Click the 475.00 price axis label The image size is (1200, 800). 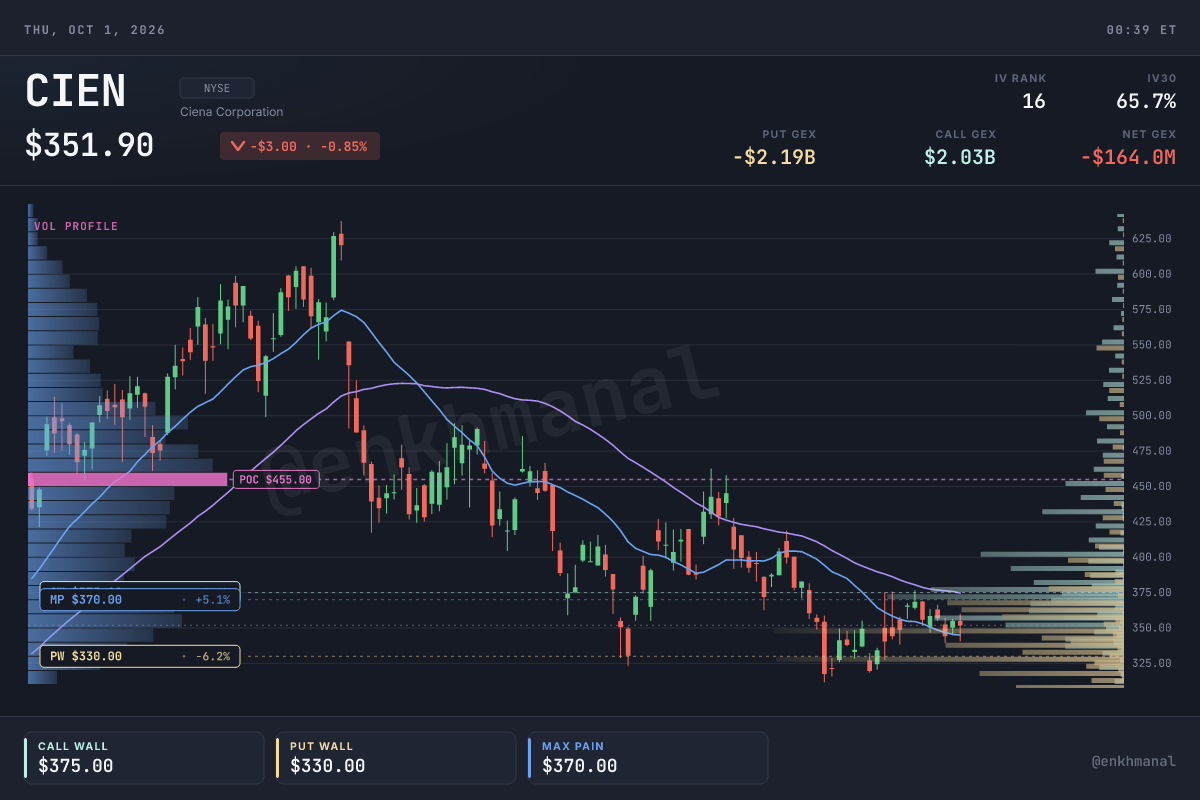click(x=1151, y=451)
